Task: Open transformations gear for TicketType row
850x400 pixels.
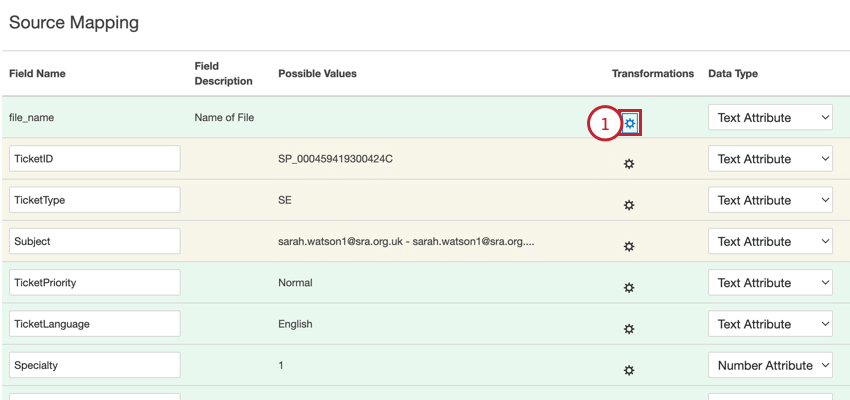Action: point(629,205)
